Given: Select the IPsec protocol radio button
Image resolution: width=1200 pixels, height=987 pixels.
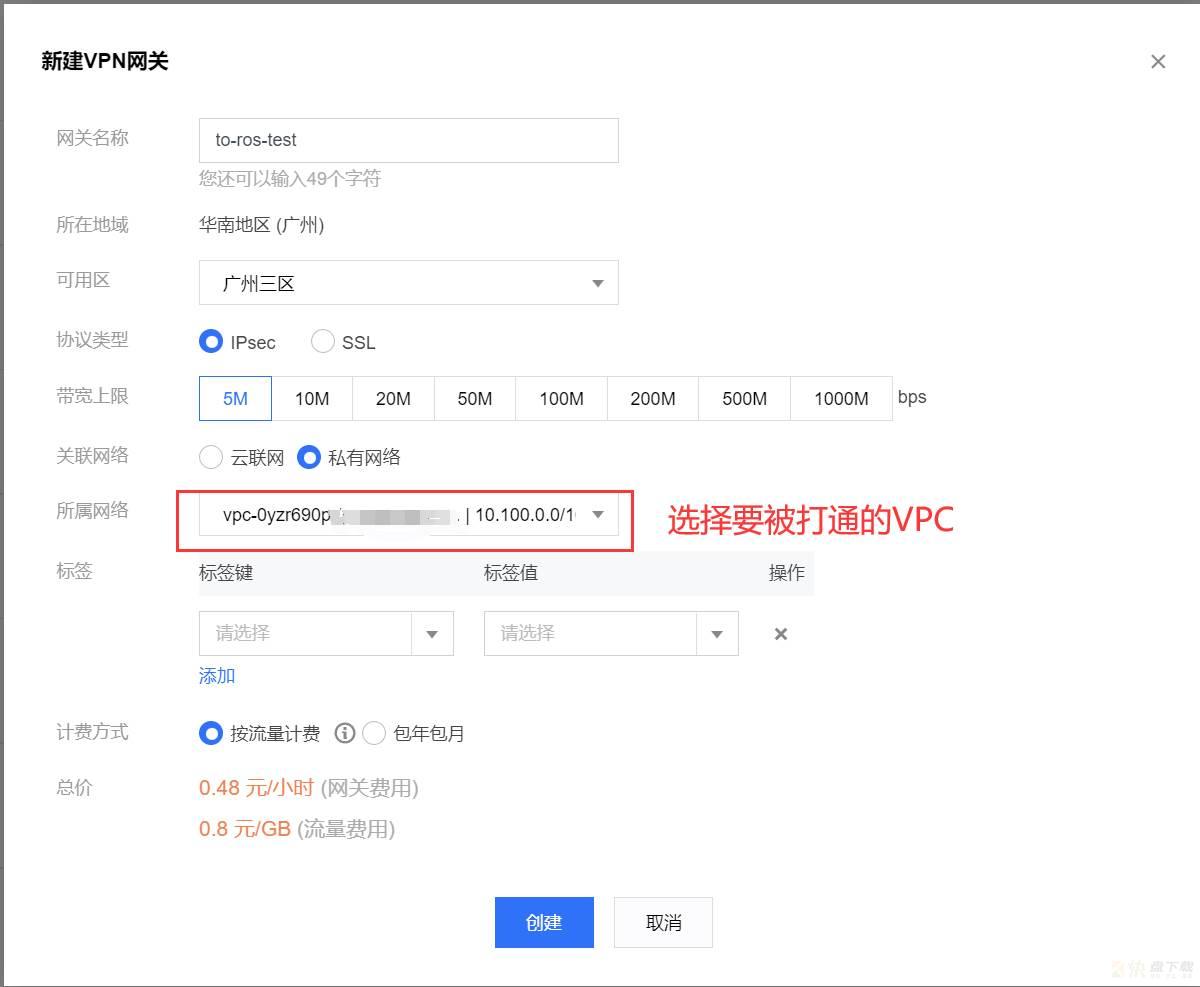Looking at the screenshot, I should click(x=210, y=342).
